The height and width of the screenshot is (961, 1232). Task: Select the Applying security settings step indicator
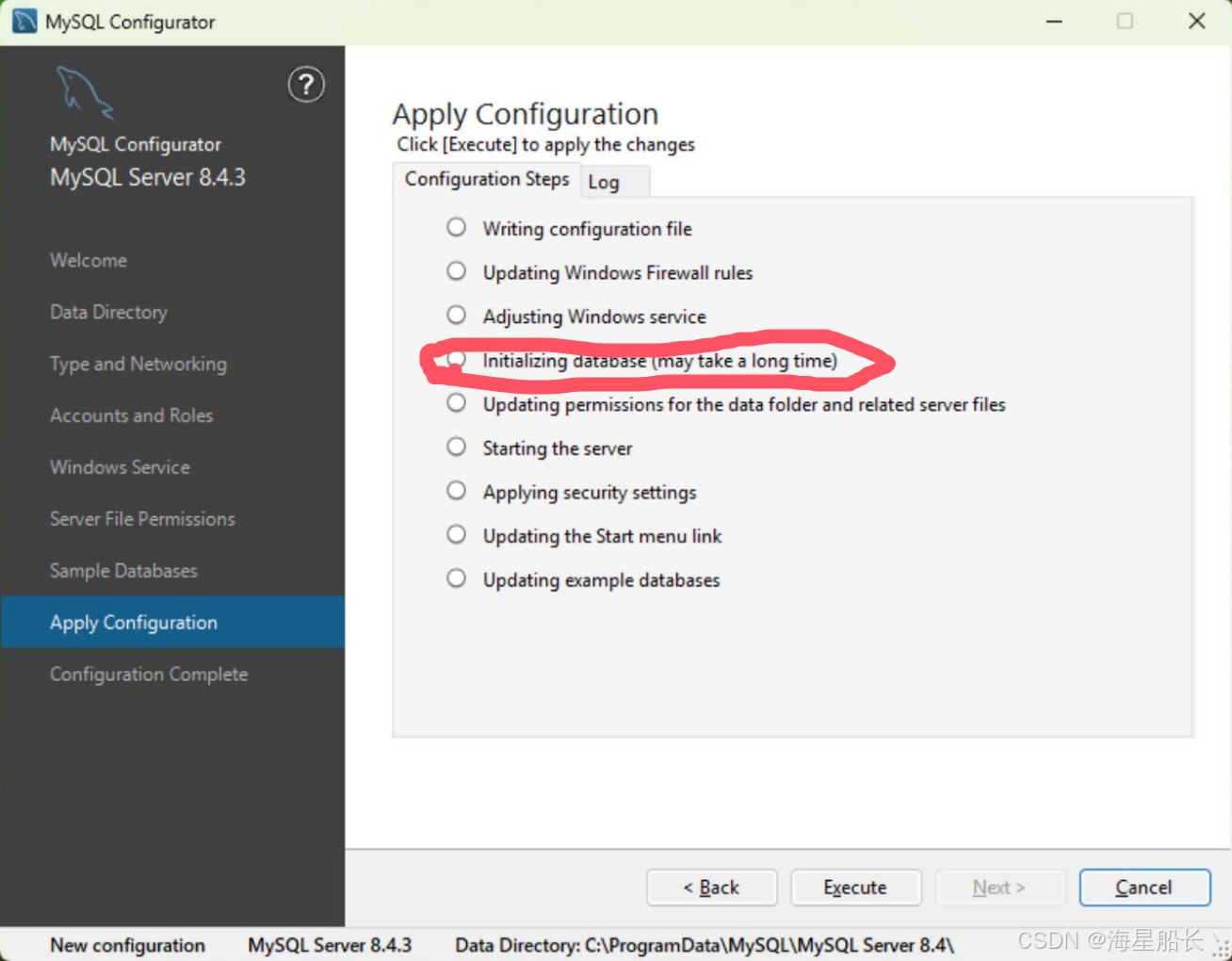pos(456,491)
